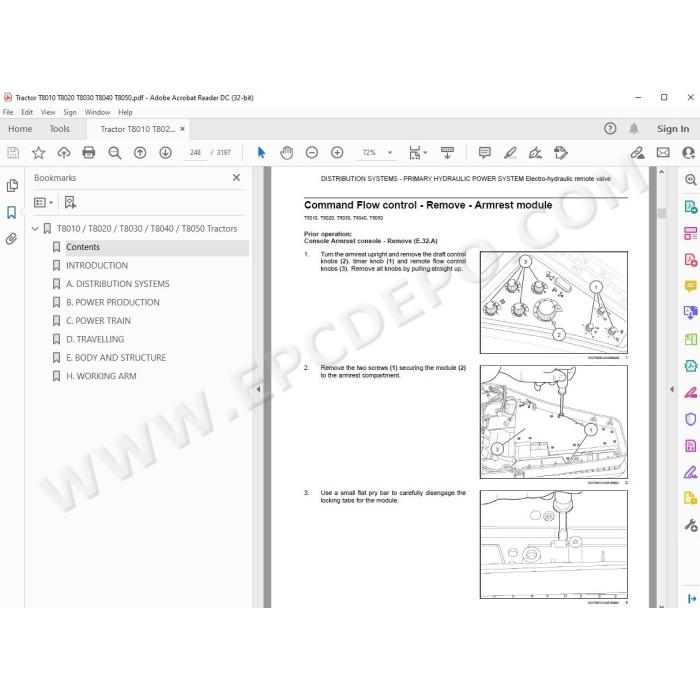Open the File menu
The width and height of the screenshot is (700, 700).
click(x=8, y=112)
